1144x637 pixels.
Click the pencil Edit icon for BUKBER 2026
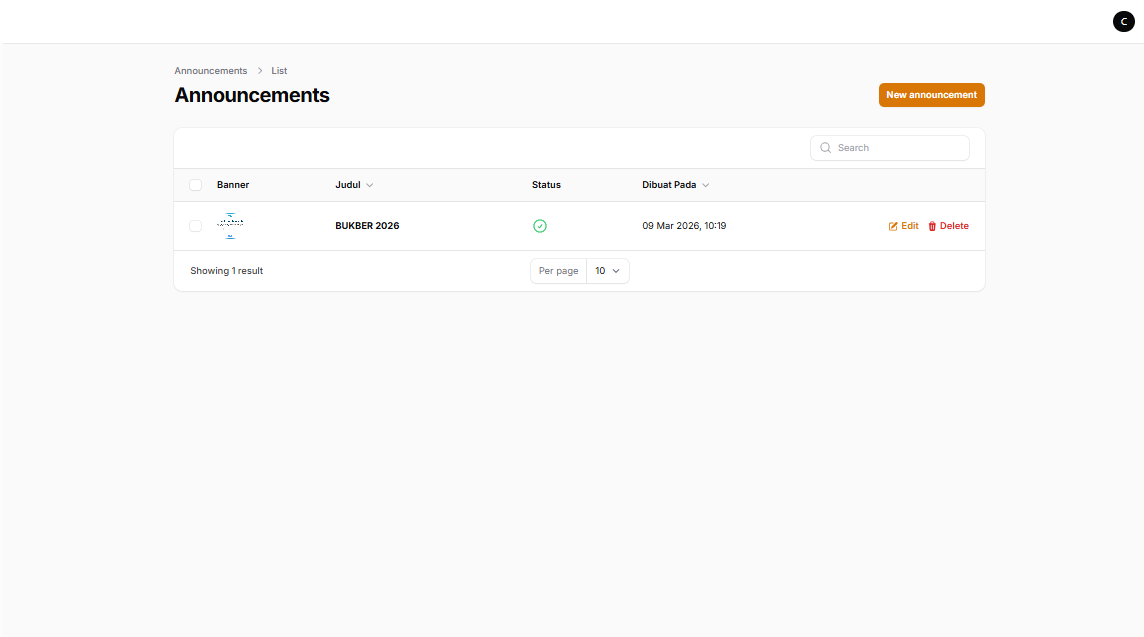pos(893,226)
